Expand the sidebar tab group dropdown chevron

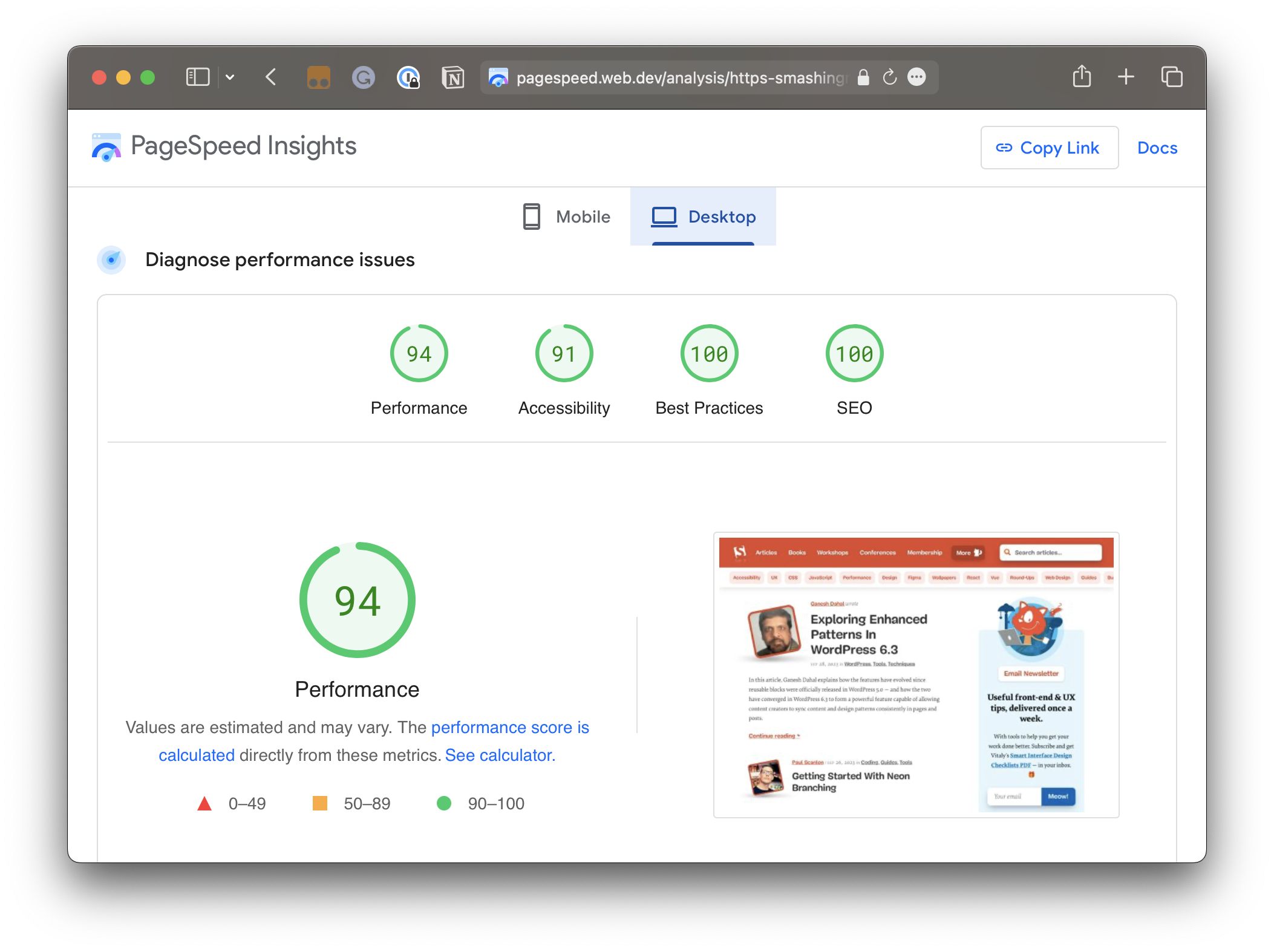tap(230, 77)
